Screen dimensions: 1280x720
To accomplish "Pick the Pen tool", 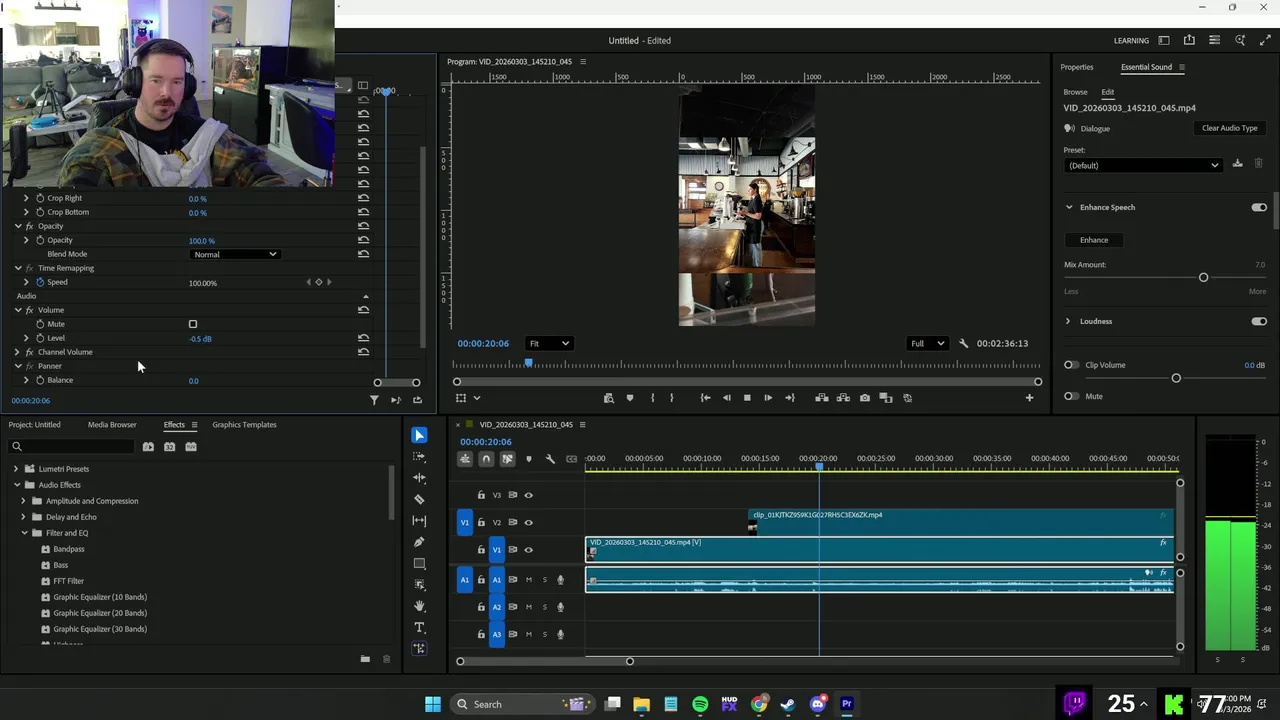I will [419, 542].
